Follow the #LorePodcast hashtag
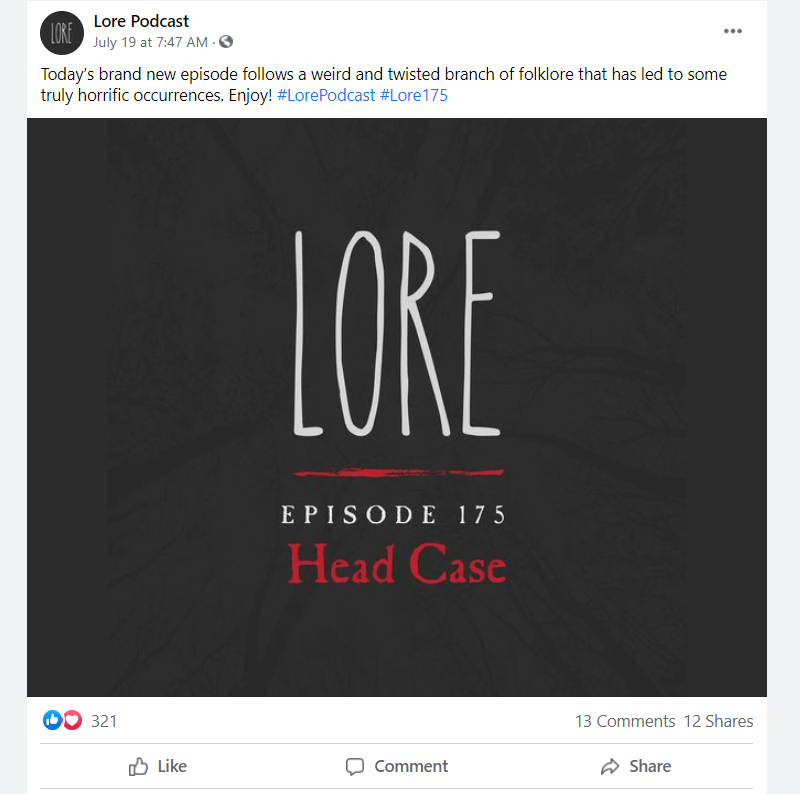This screenshot has height=794, width=800. (x=326, y=95)
